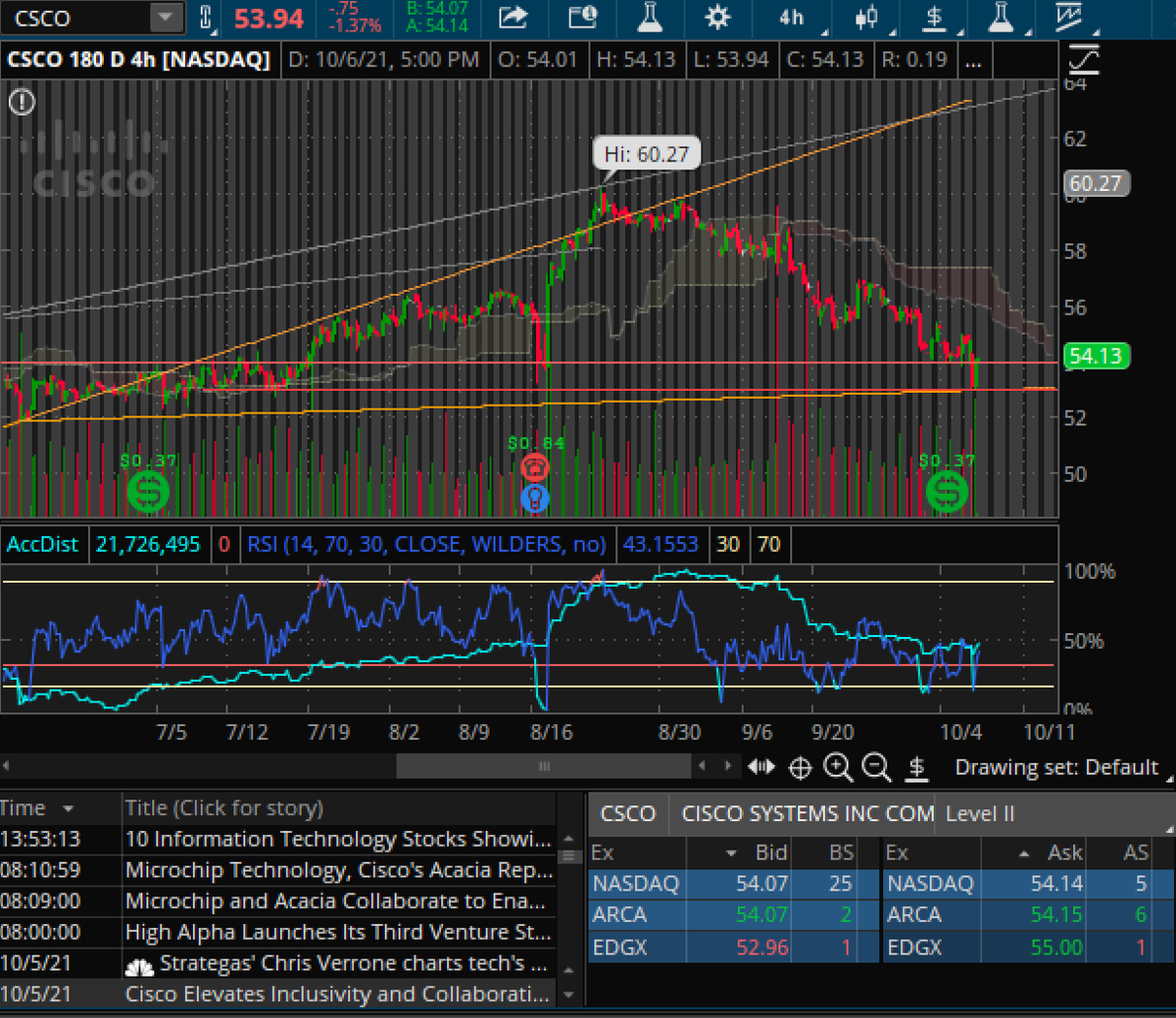1176x1018 pixels.
Task: Click the Hi: 60.27 price bubble
Action: pyautogui.click(x=646, y=154)
